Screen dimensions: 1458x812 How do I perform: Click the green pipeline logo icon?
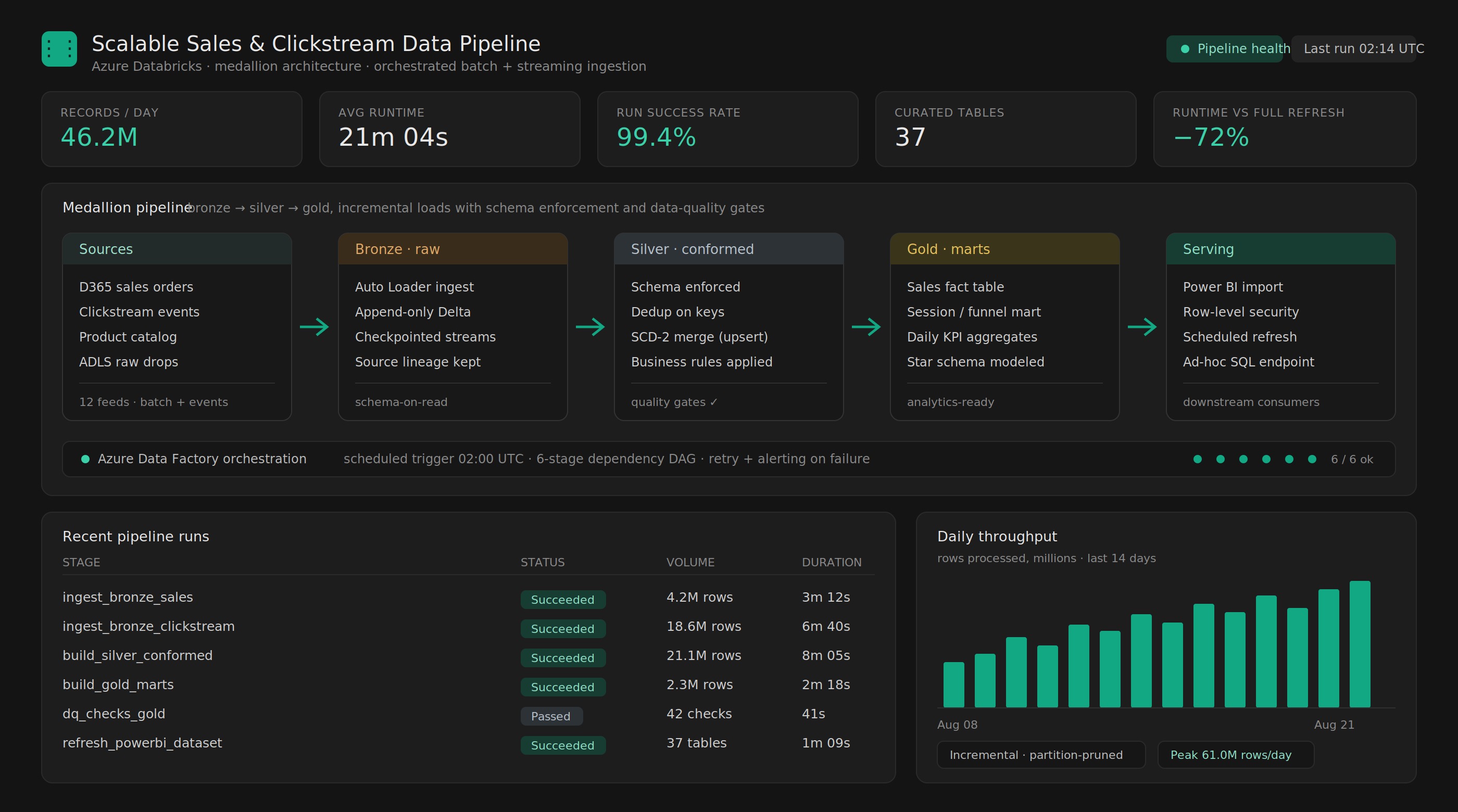[x=59, y=48]
